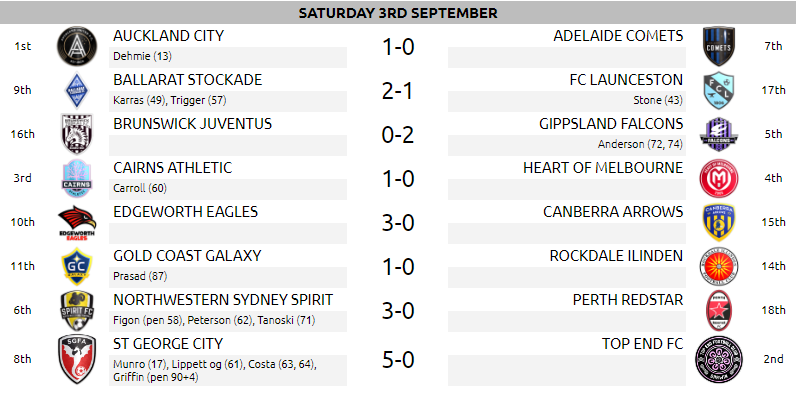Viewport: 797px width, 402px height.
Task: Click the Edgeworth Eagles bird logo
Action: [77, 223]
